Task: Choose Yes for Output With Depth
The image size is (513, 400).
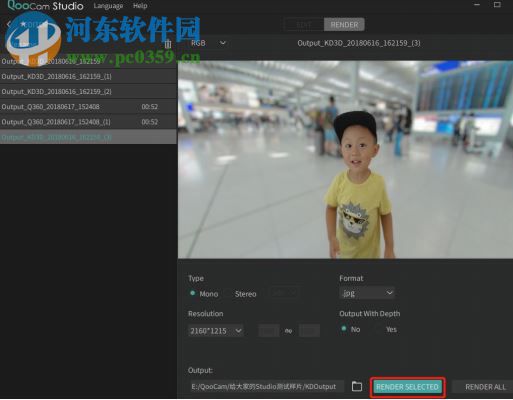Action: coord(391,329)
